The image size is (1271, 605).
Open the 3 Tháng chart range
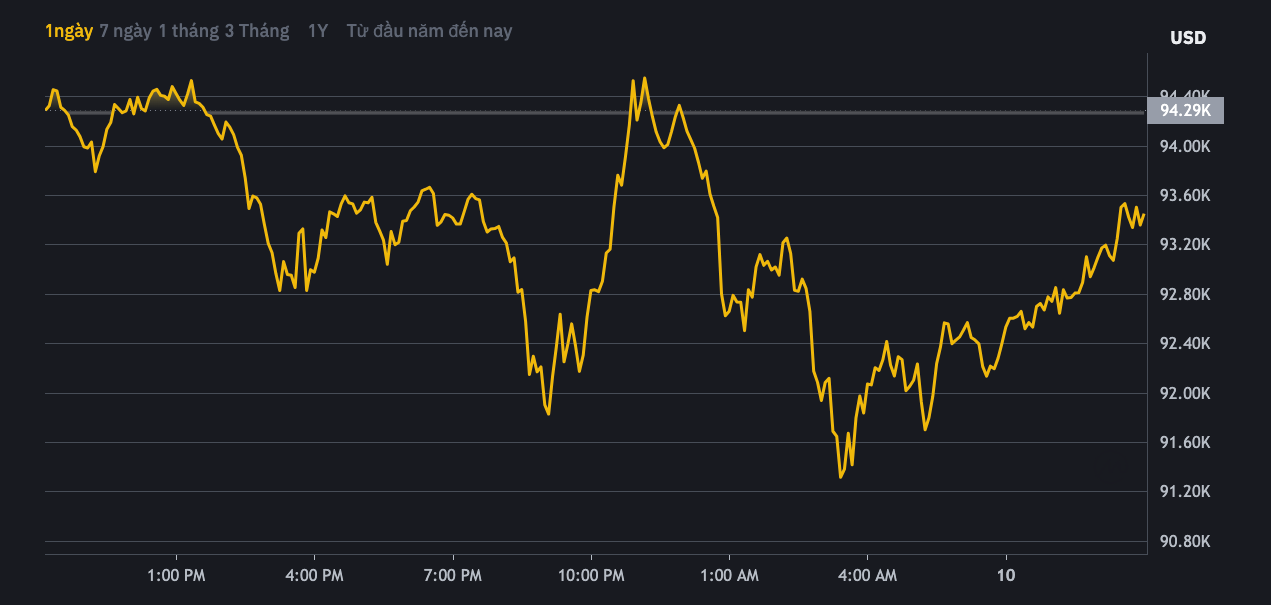click(x=257, y=31)
